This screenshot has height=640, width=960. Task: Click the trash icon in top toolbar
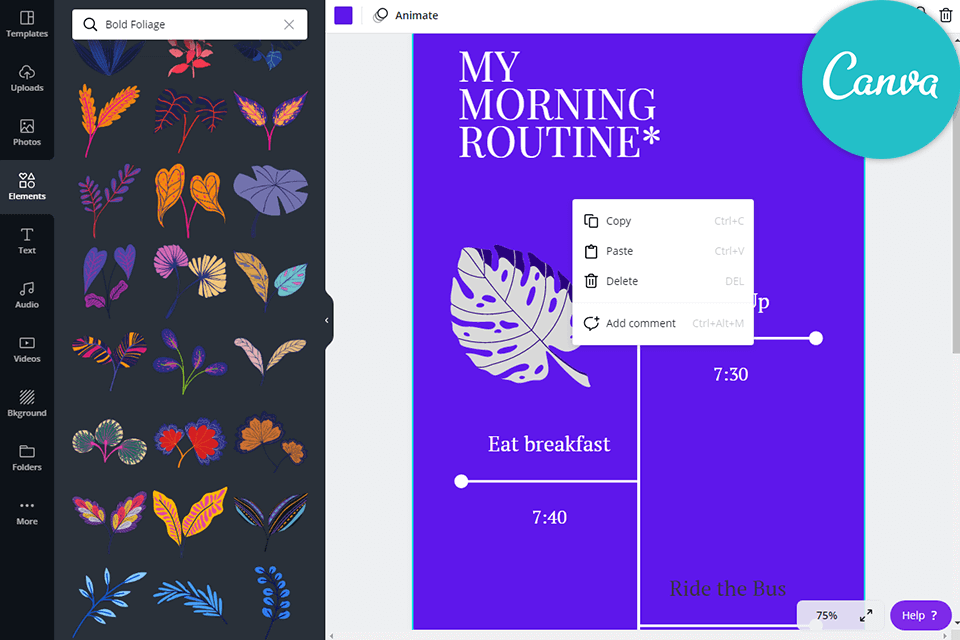[945, 15]
